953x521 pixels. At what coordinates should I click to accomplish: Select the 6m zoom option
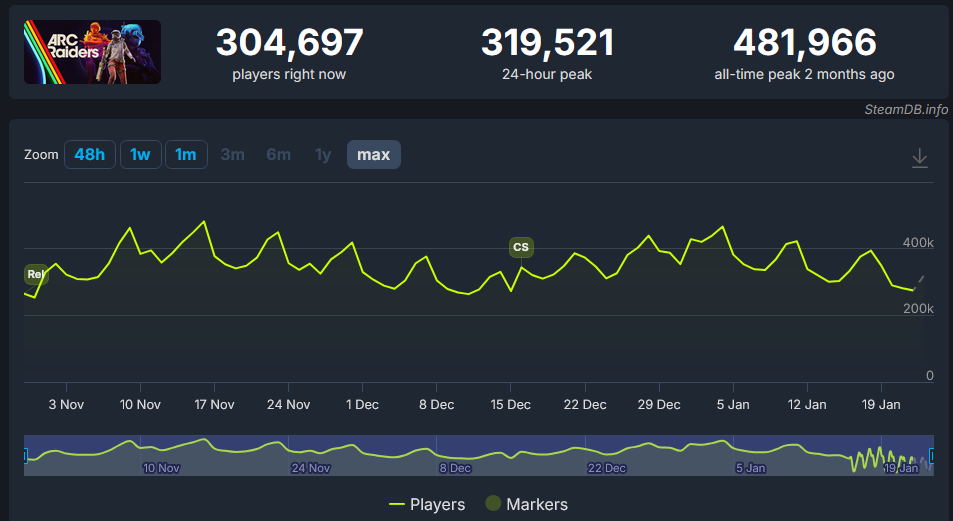point(278,154)
